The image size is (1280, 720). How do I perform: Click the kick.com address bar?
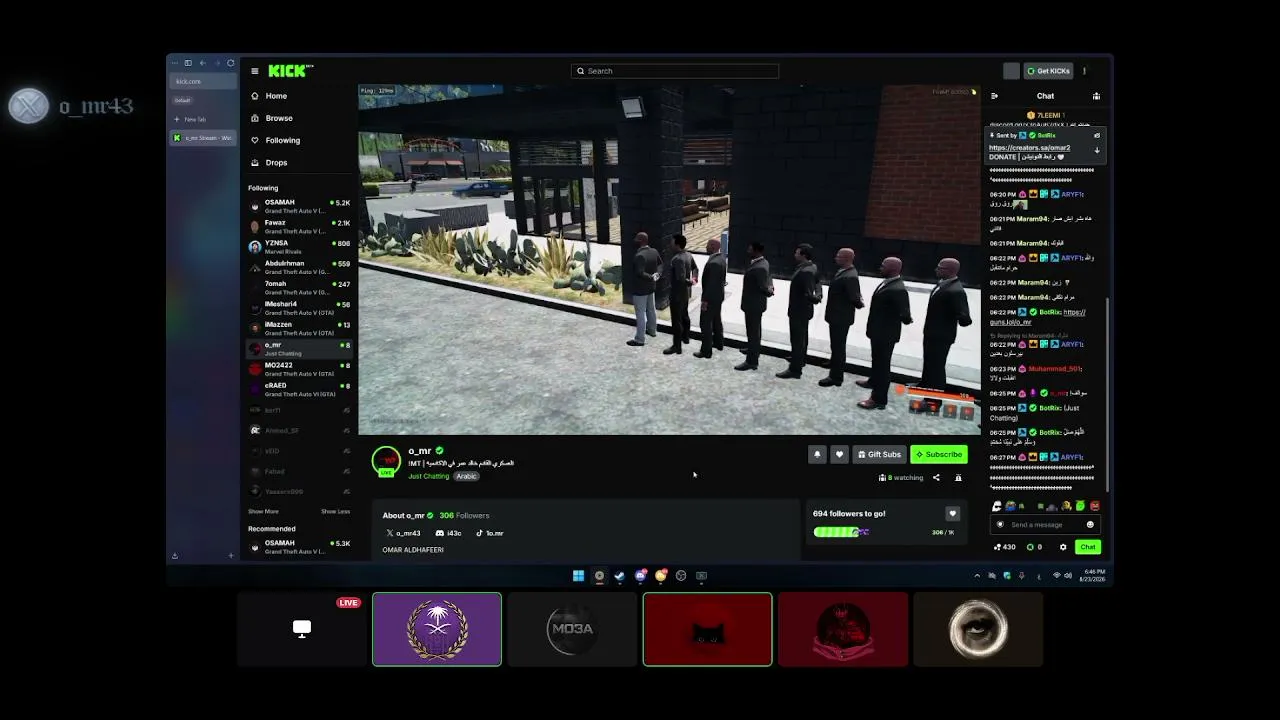(204, 81)
